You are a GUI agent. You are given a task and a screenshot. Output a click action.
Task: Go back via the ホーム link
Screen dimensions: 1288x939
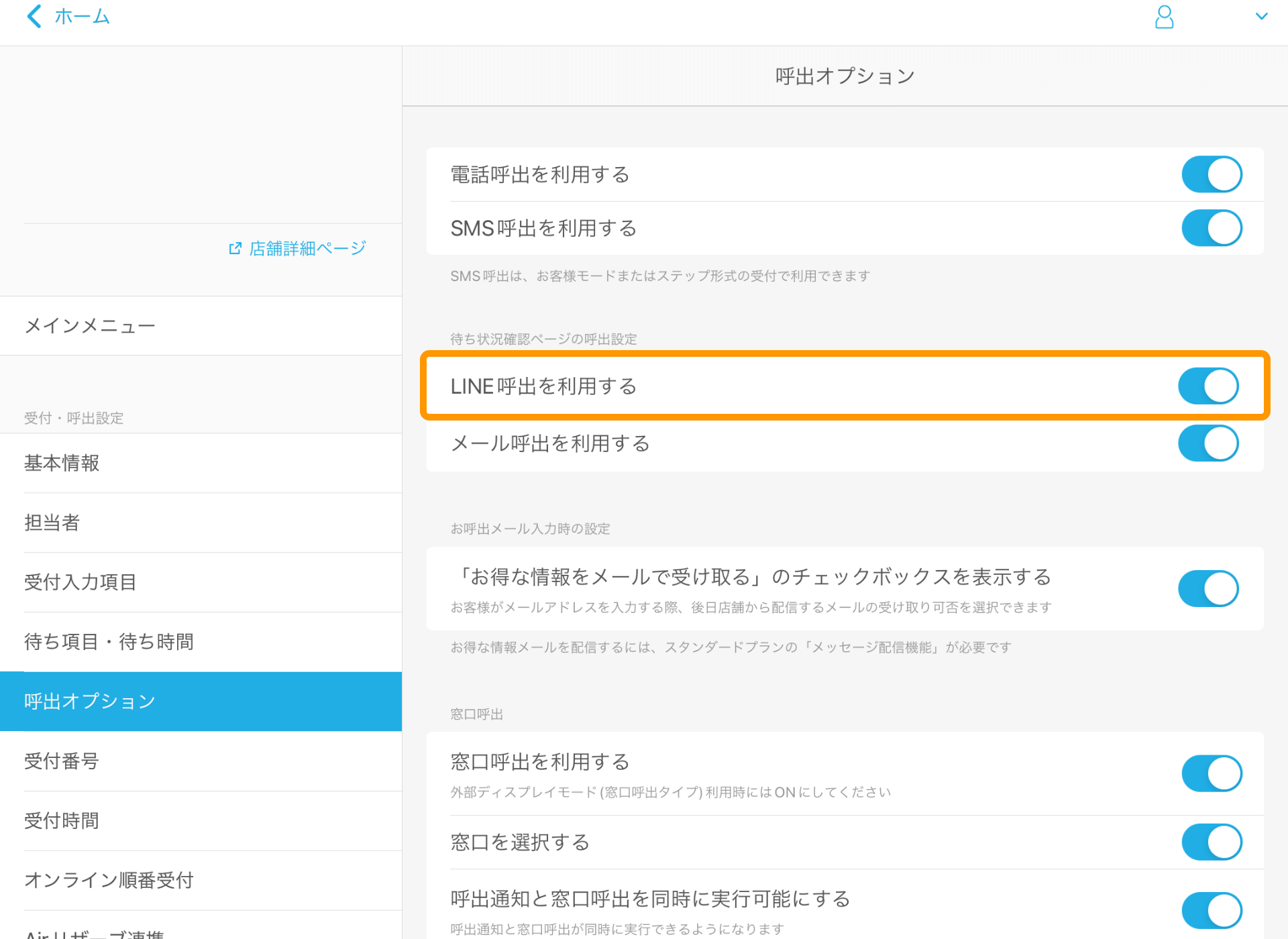coord(82,16)
